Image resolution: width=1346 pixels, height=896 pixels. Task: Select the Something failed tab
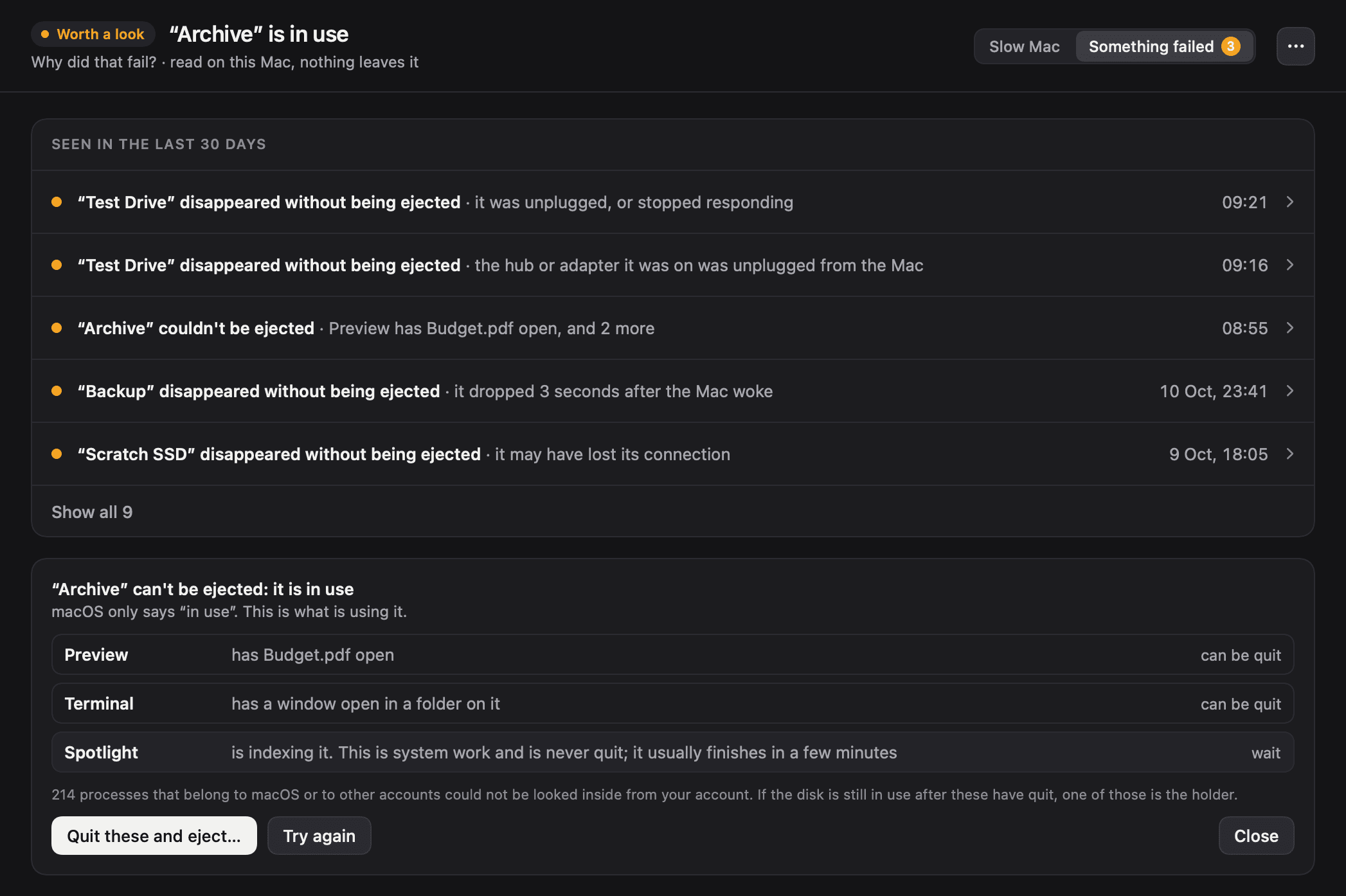click(1164, 46)
